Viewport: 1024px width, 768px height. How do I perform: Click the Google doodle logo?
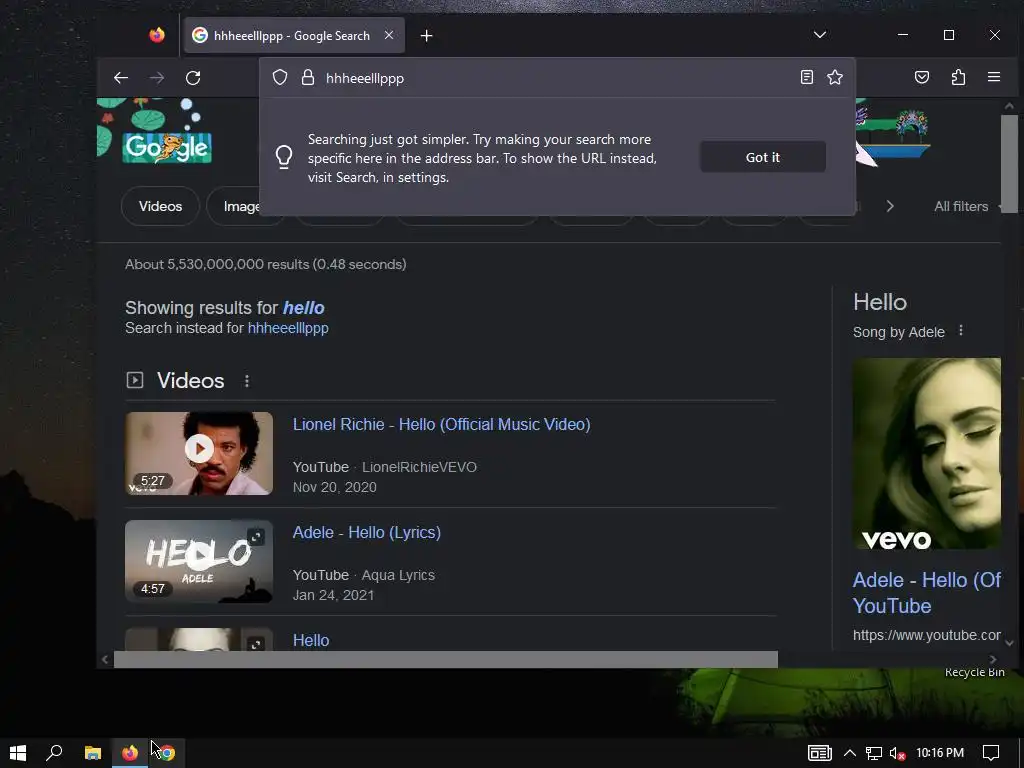pos(167,147)
